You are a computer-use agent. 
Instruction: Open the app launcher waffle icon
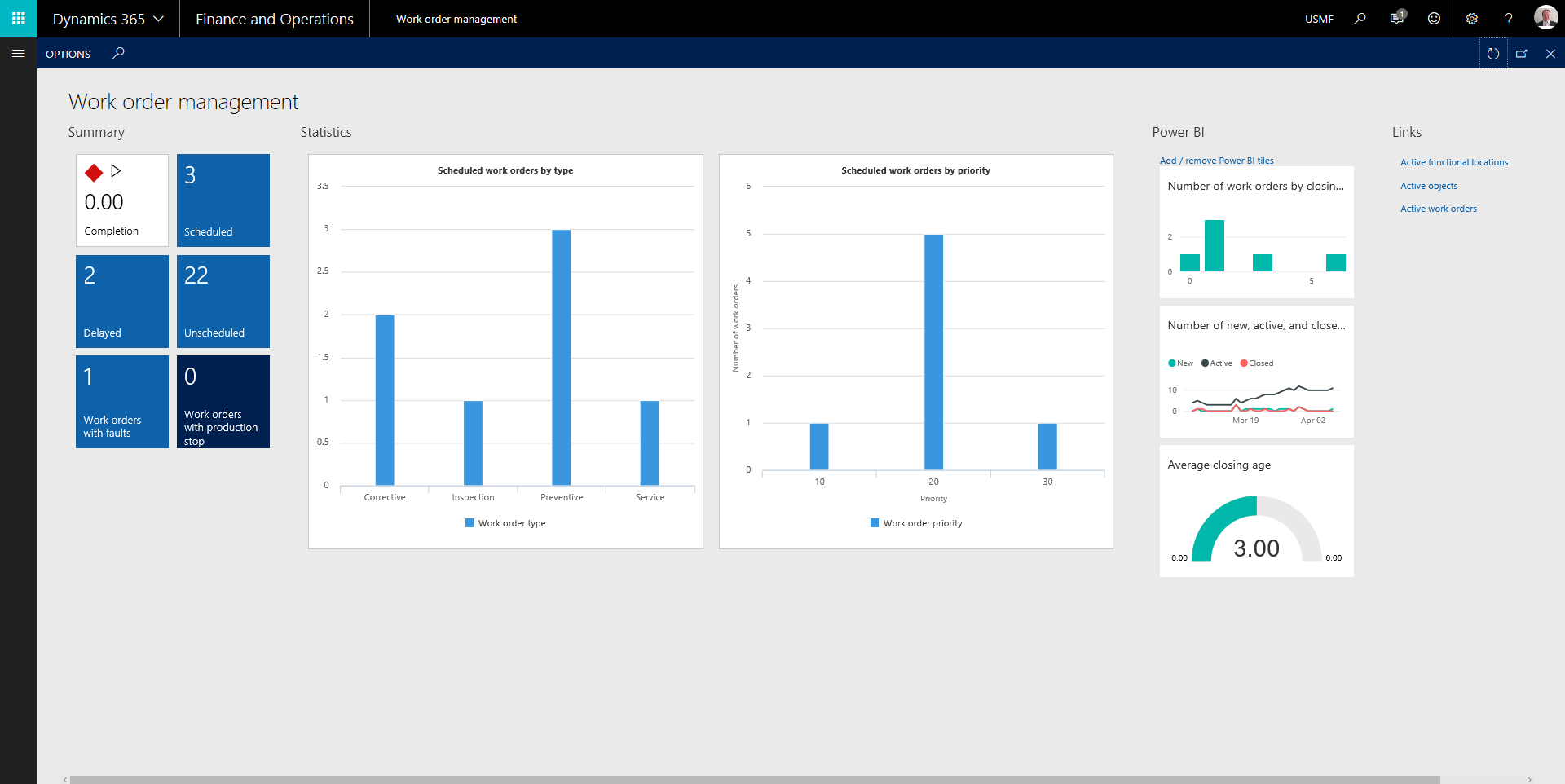(18, 19)
